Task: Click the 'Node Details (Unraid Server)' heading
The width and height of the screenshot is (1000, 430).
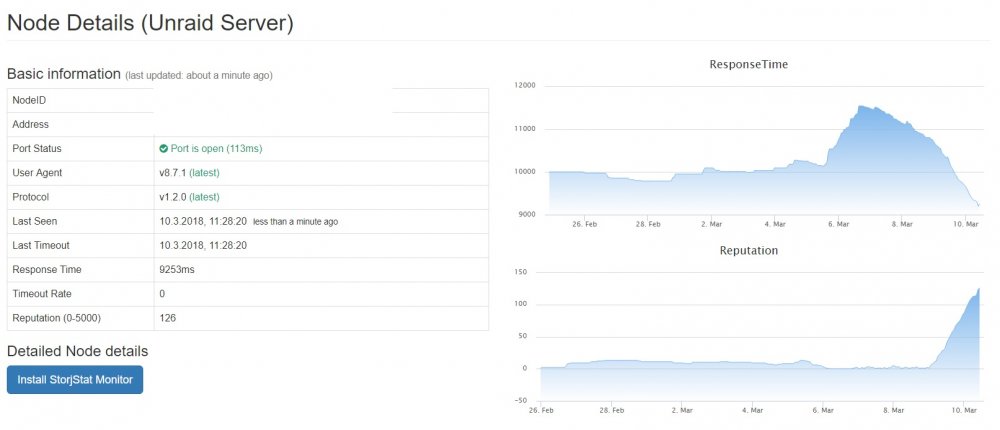Action: (x=150, y=23)
